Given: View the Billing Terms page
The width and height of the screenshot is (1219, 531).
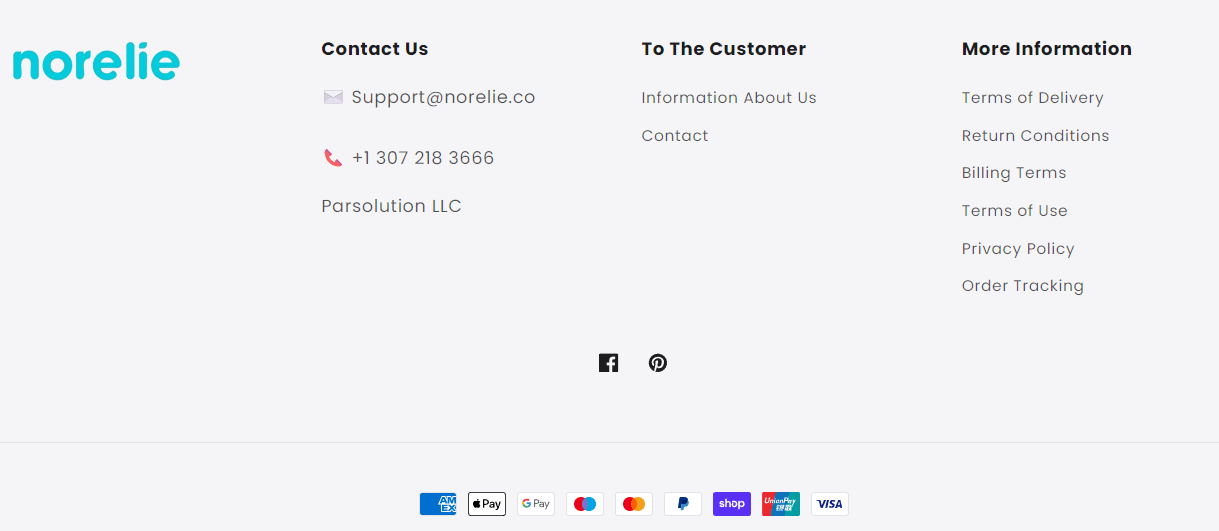Looking at the screenshot, I should (x=1014, y=173).
